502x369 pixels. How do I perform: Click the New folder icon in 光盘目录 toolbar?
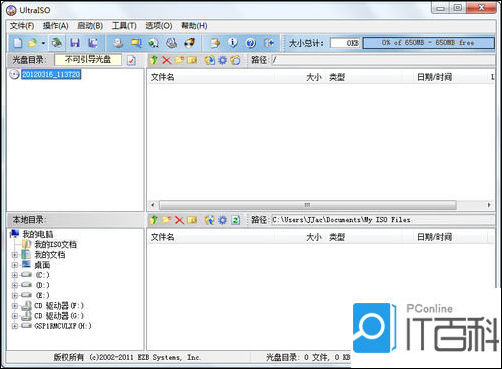(x=179, y=60)
